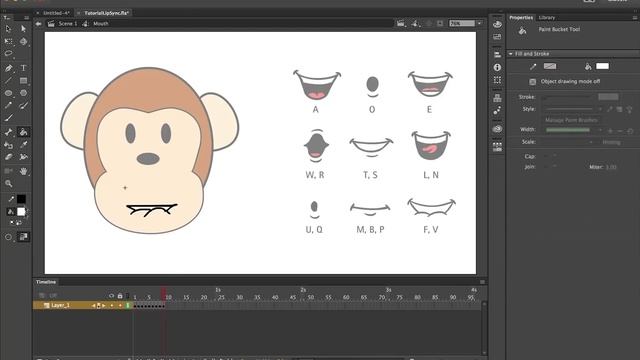Select the Eyedropper tool
This screenshot has width=640, height=360.
23,145
